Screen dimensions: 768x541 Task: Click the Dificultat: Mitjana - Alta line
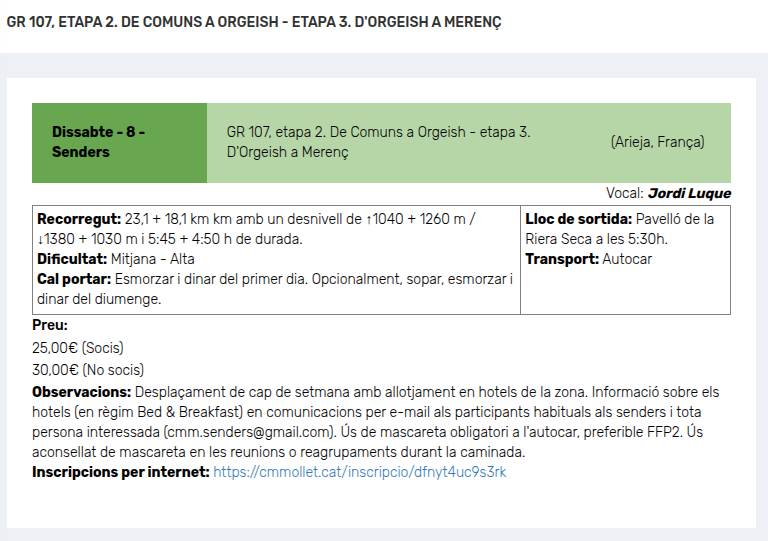pos(116,259)
